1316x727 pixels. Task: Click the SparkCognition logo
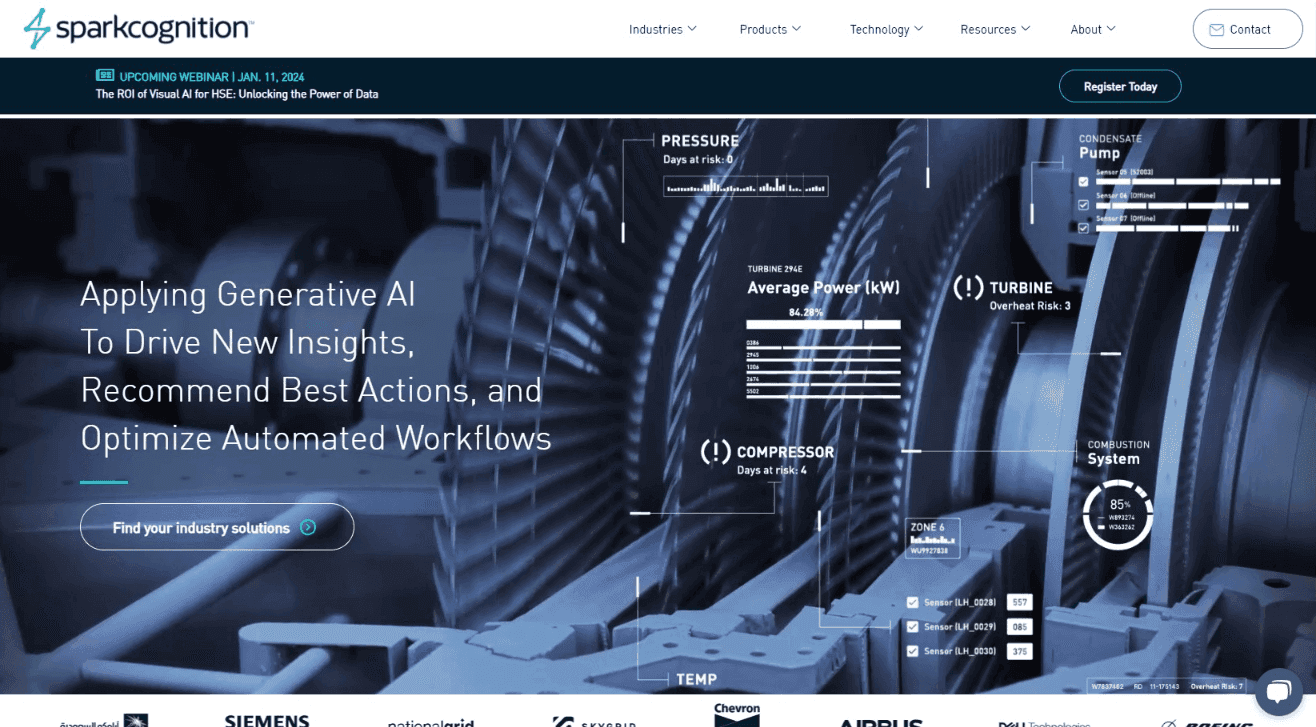point(139,29)
